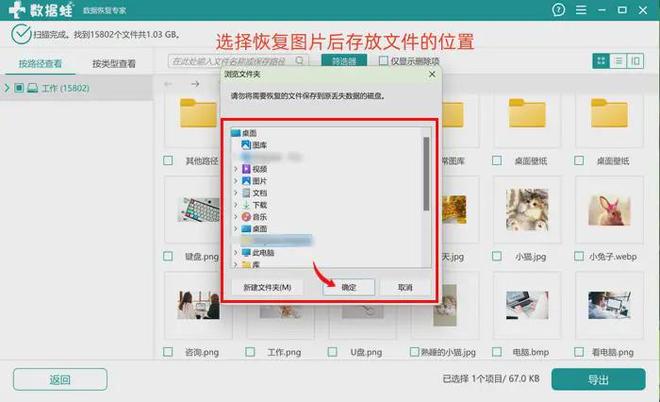Switch to list view mode
The image size is (660, 402).
pyautogui.click(x=618, y=61)
